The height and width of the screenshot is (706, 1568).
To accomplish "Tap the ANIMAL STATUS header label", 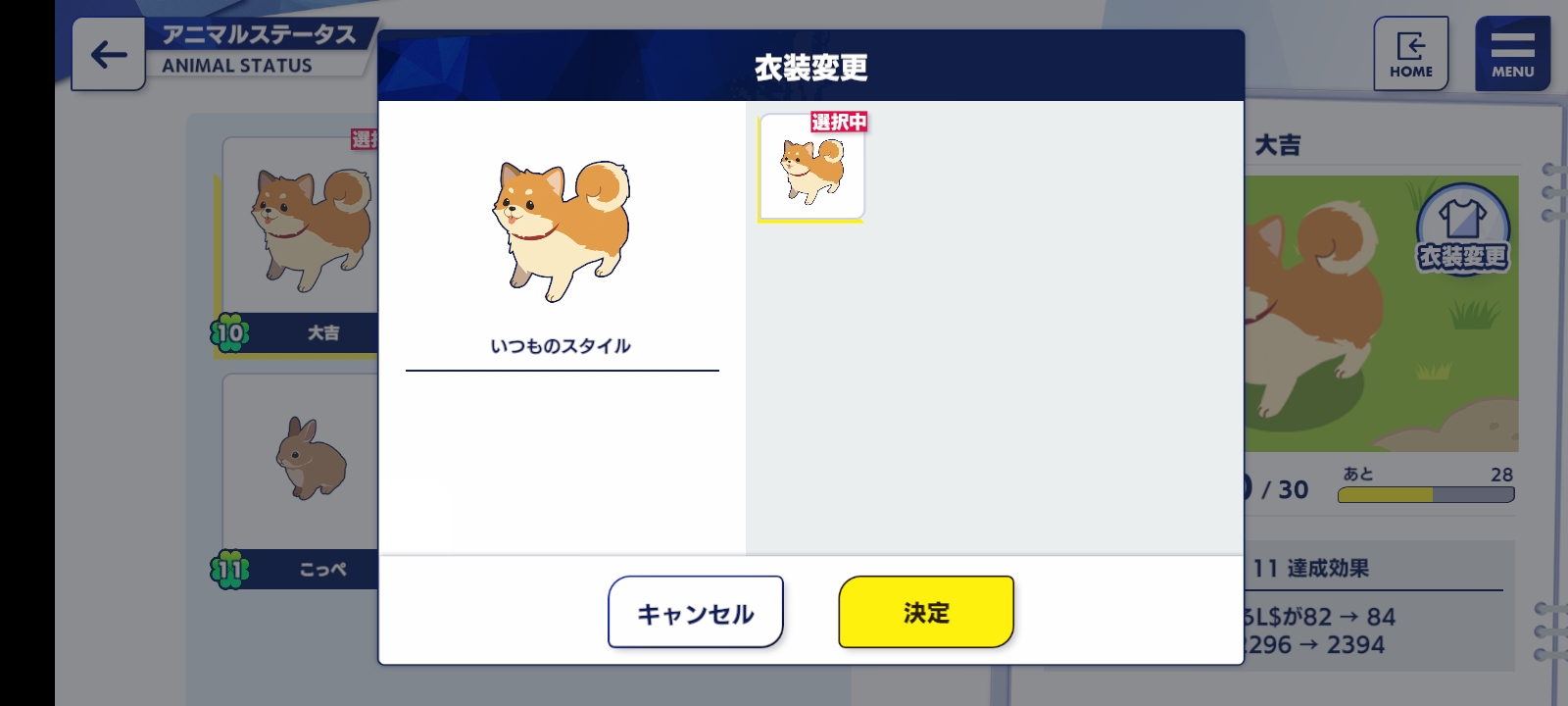I will coord(237,66).
